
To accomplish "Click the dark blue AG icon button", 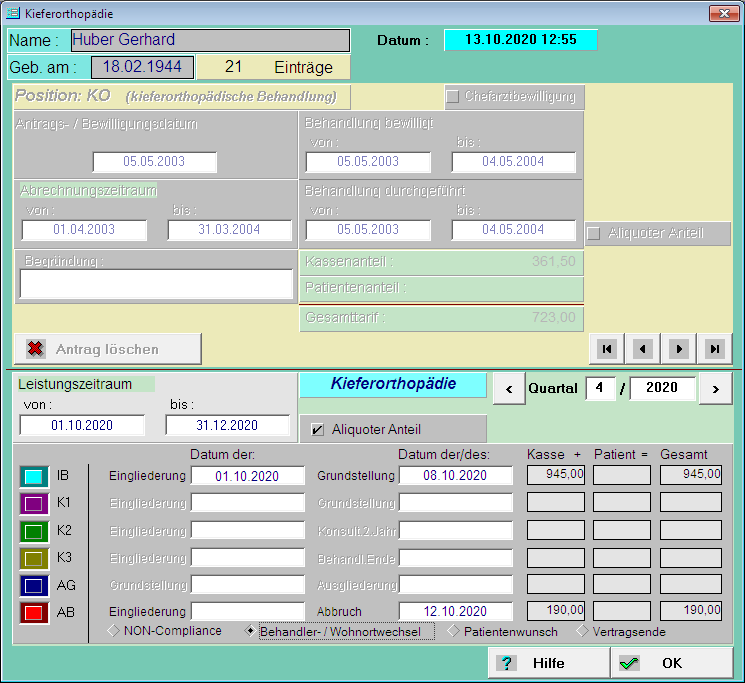I will [x=34, y=585].
